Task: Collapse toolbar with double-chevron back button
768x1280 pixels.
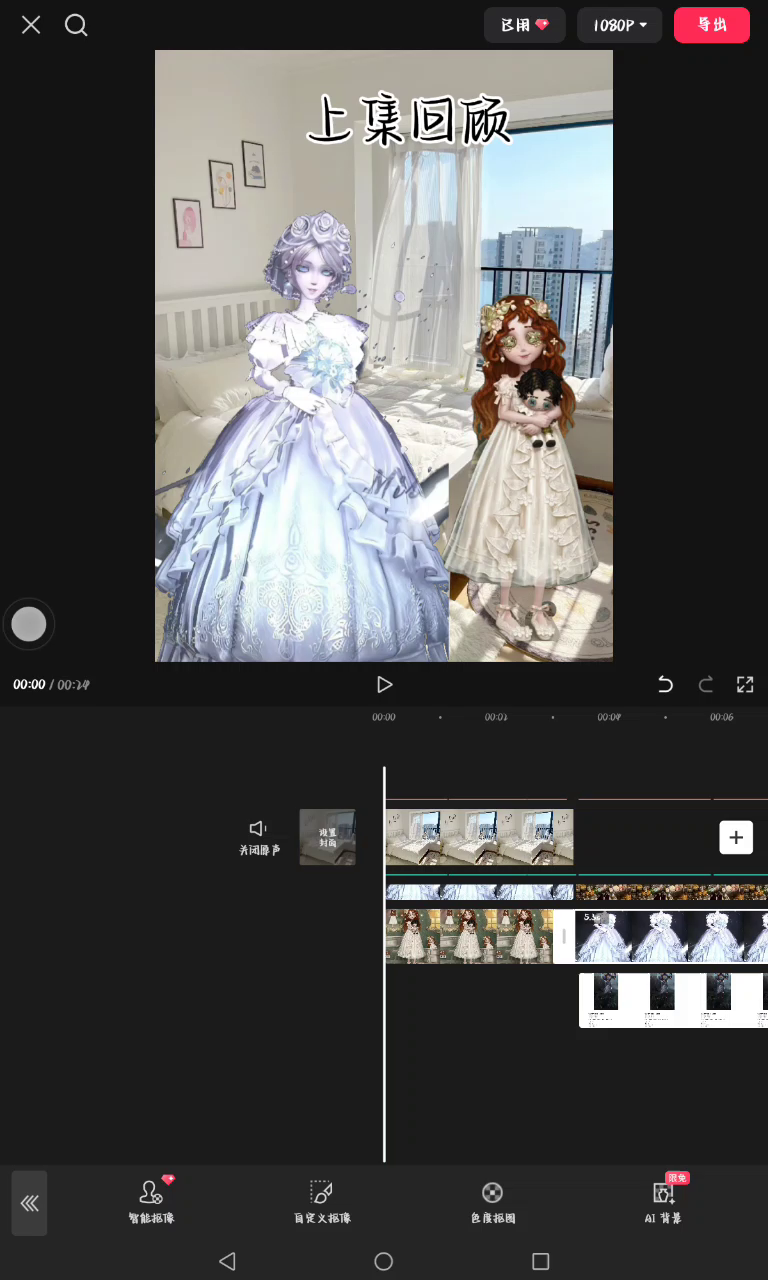Action: pos(29,1203)
